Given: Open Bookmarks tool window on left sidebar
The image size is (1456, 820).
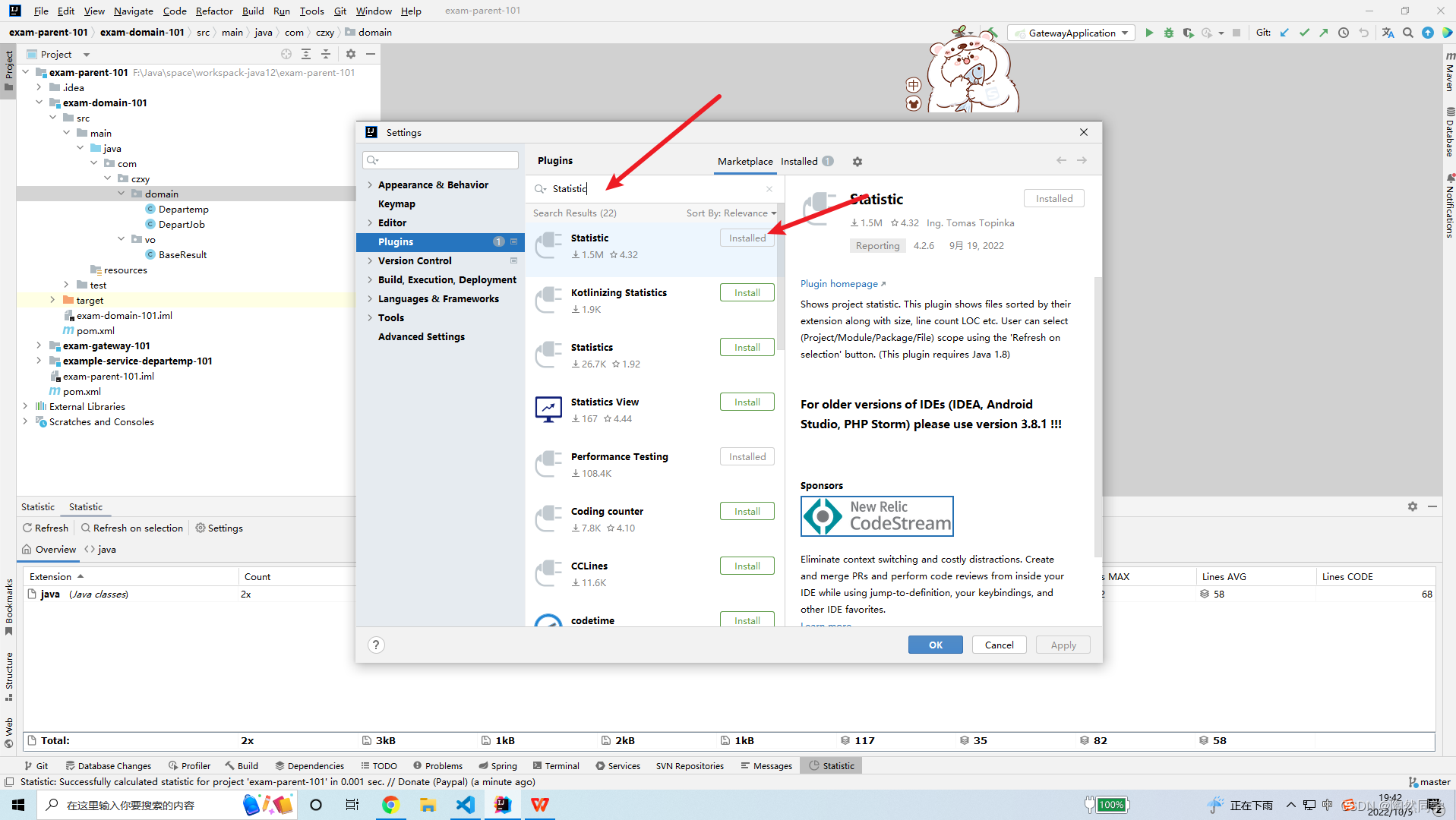Looking at the screenshot, I should (8, 607).
